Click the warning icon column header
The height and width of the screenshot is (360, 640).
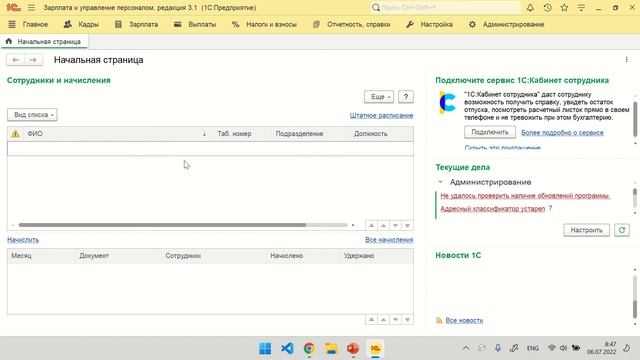coord(16,134)
